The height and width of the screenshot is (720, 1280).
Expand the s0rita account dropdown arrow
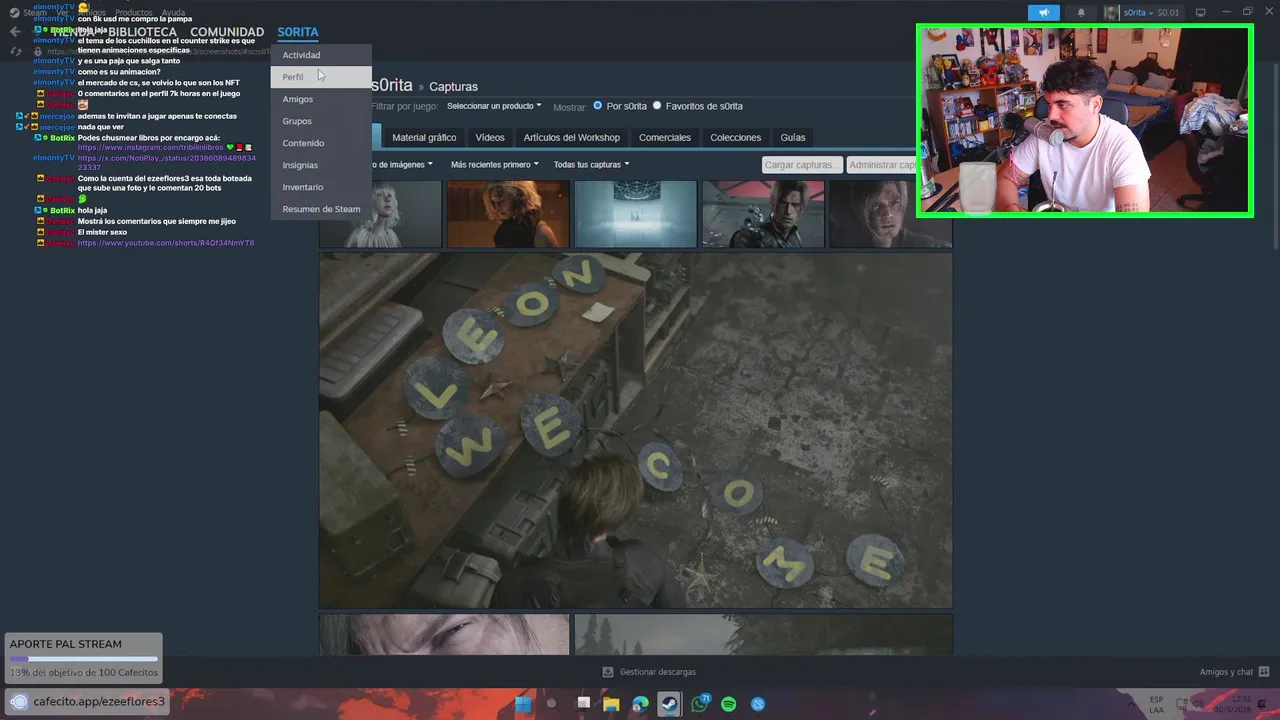click(x=1150, y=13)
